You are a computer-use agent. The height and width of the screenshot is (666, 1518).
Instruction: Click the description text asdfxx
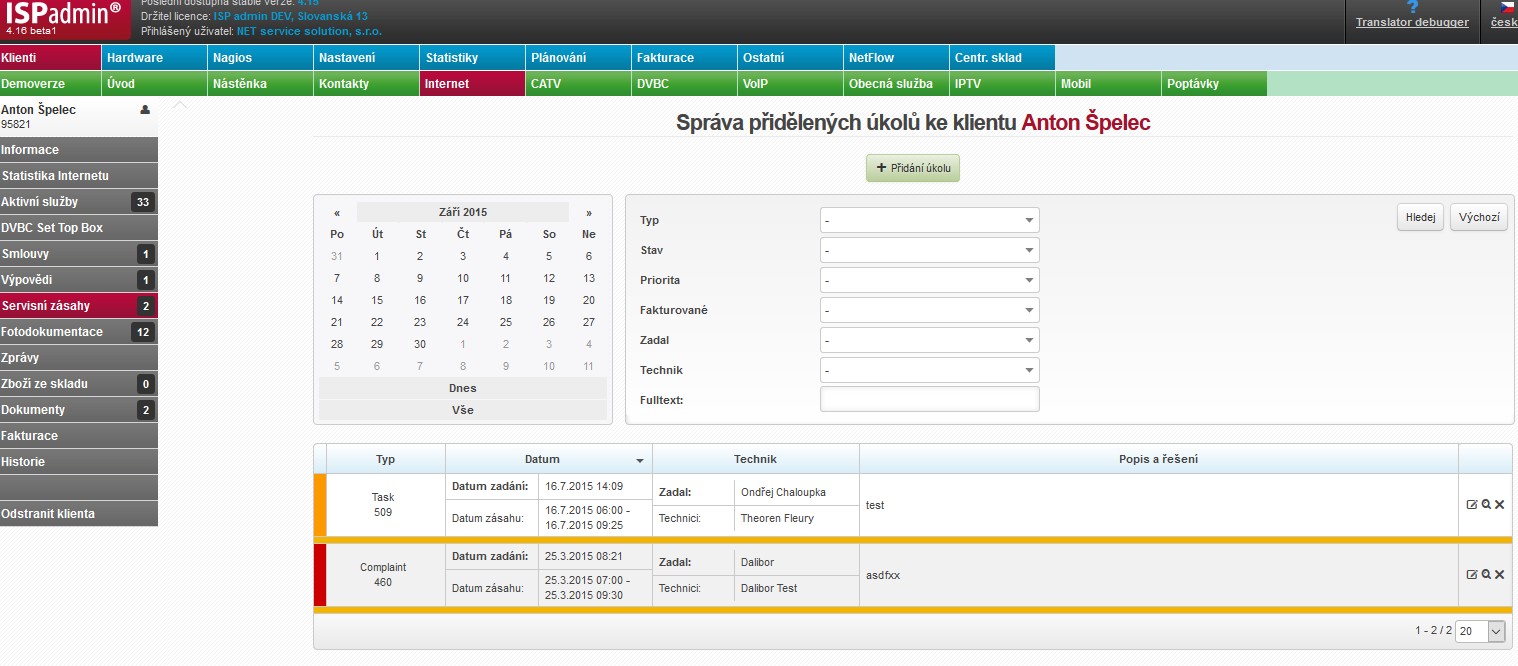coord(883,576)
